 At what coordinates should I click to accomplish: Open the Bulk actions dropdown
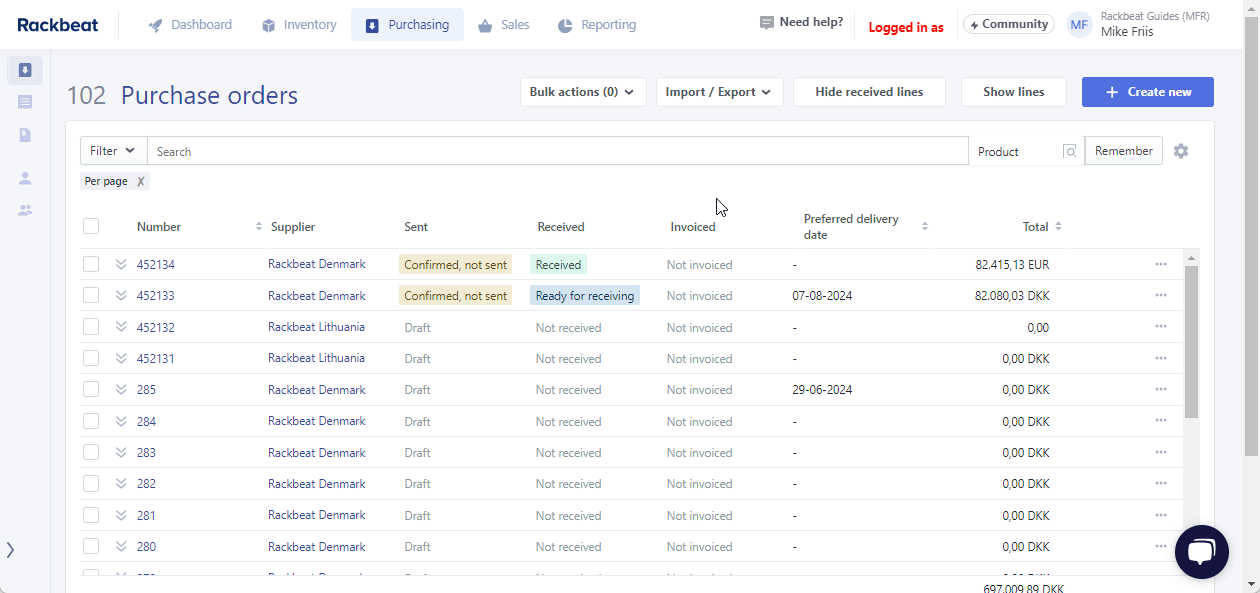[582, 92]
